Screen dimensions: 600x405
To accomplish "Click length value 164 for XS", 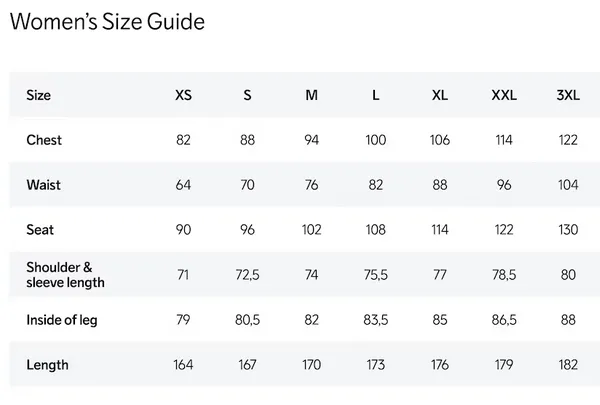I will 183,365.
